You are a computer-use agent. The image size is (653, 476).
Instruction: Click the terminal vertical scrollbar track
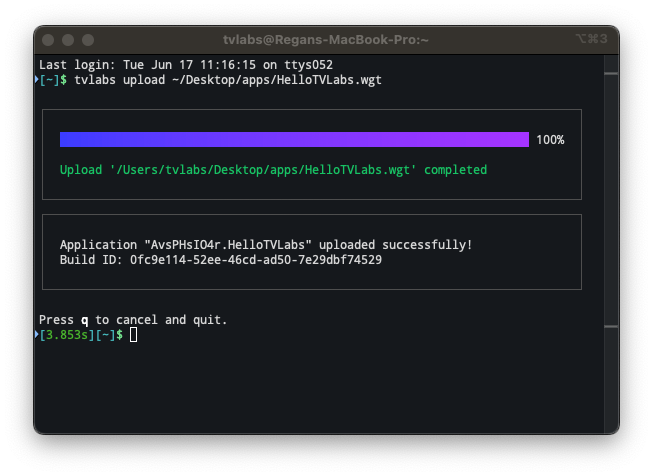[x=611, y=244]
